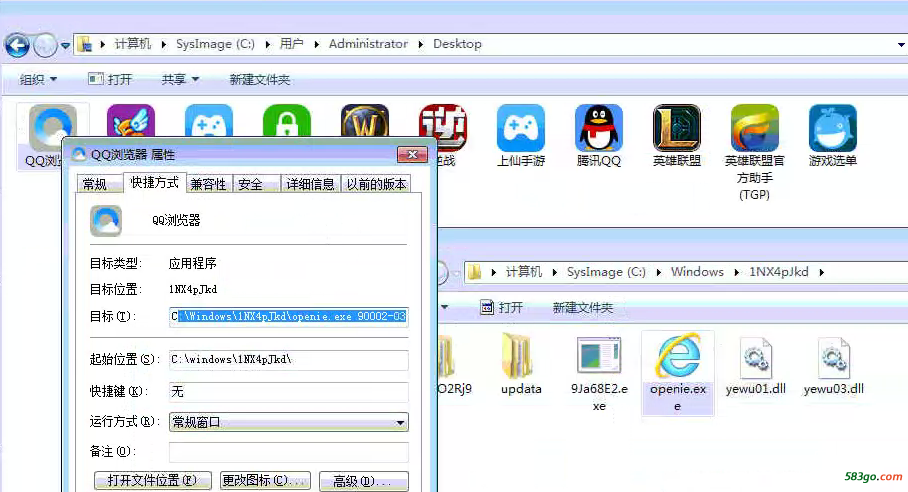Click the 快捷键 input field showing 无
The height and width of the screenshot is (492, 908).
[x=288, y=392]
